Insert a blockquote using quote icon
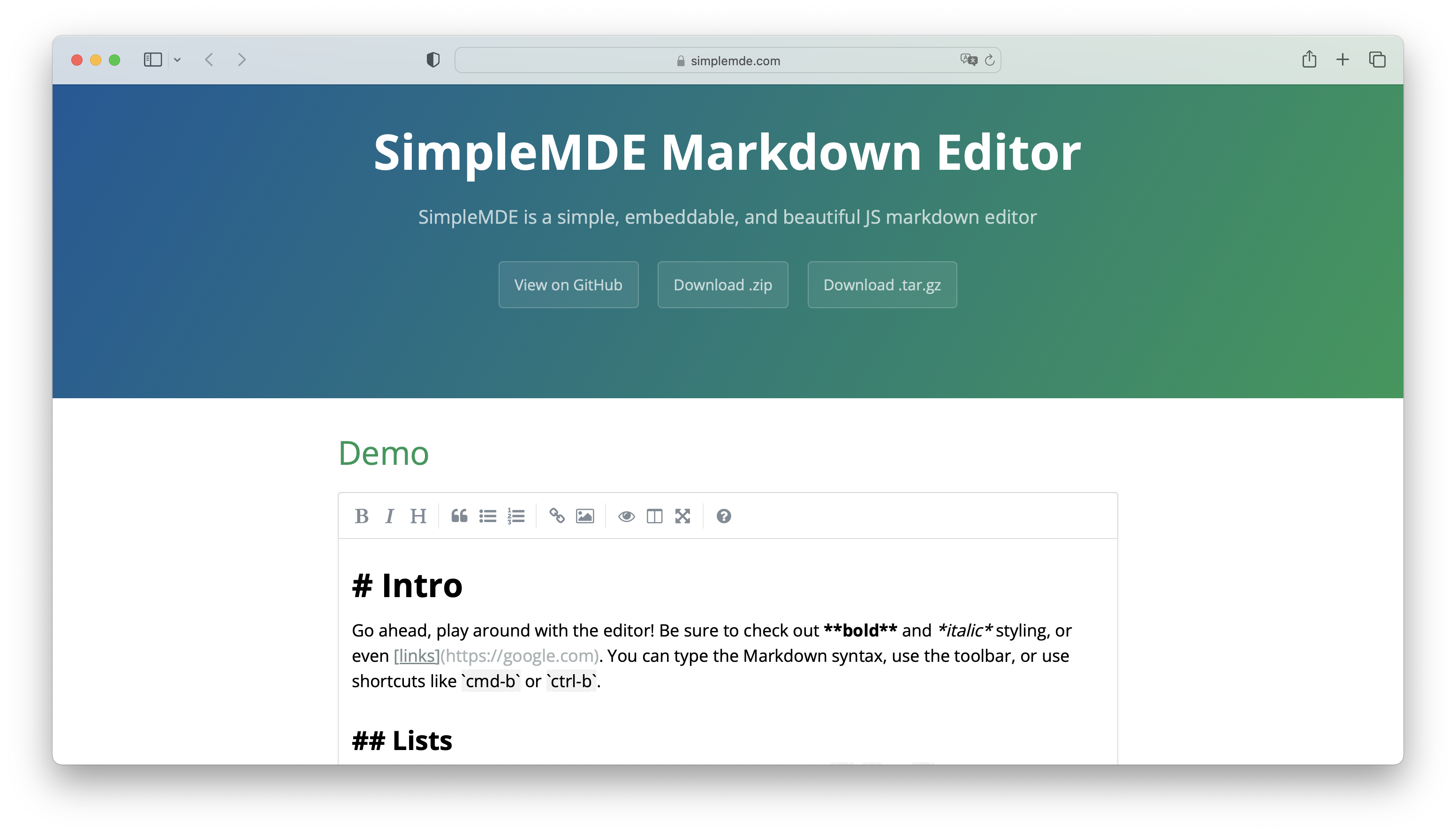 point(459,516)
